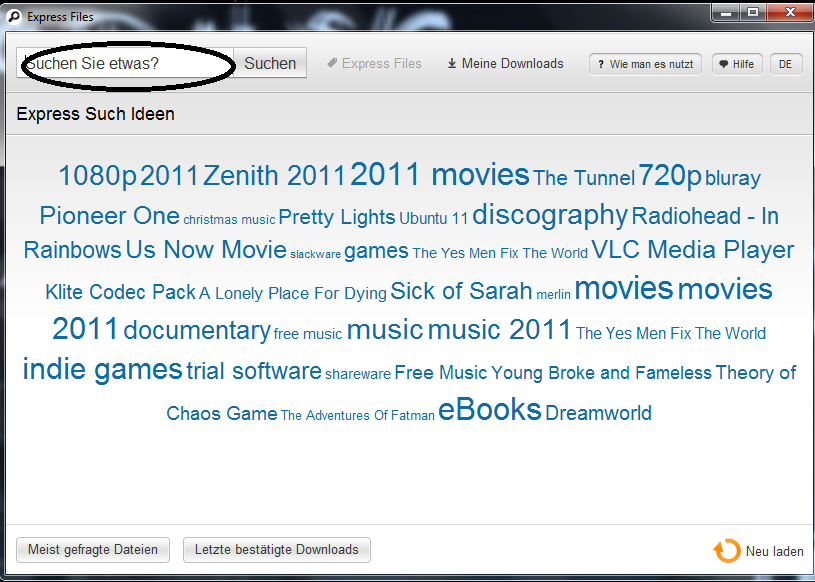Select the 'indie games' tag

[x=102, y=369]
